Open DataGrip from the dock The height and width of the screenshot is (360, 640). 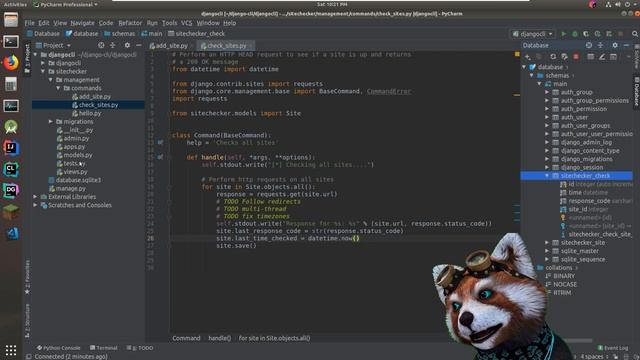[11, 190]
